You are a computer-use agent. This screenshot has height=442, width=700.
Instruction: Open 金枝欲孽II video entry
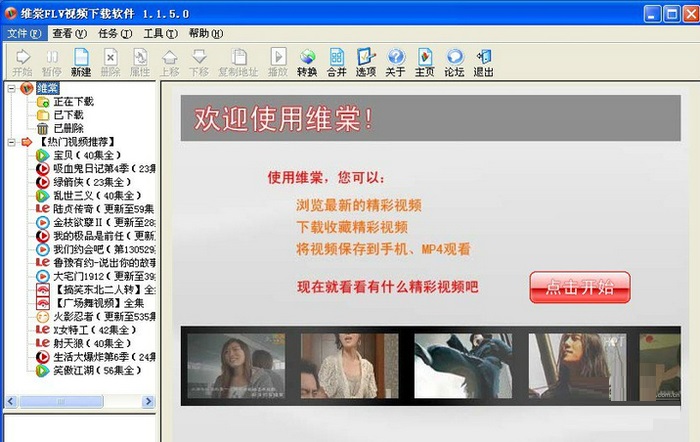pos(104,222)
